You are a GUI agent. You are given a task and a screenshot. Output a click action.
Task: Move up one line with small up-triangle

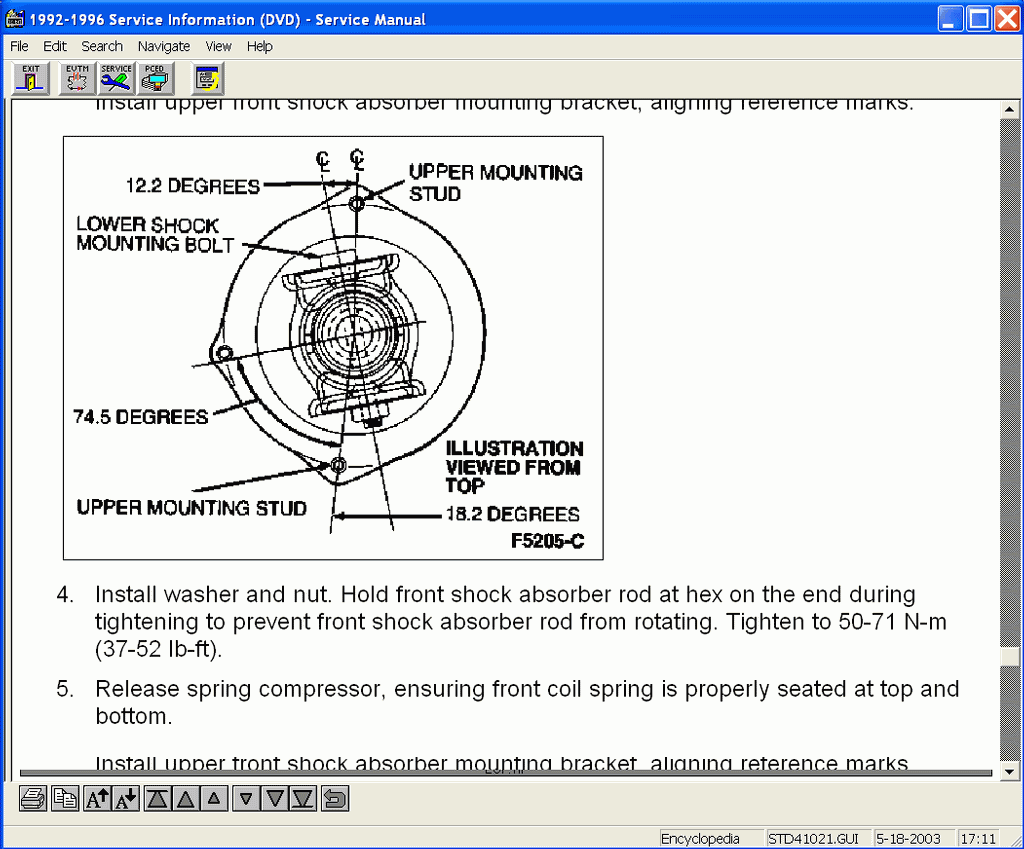[214, 798]
